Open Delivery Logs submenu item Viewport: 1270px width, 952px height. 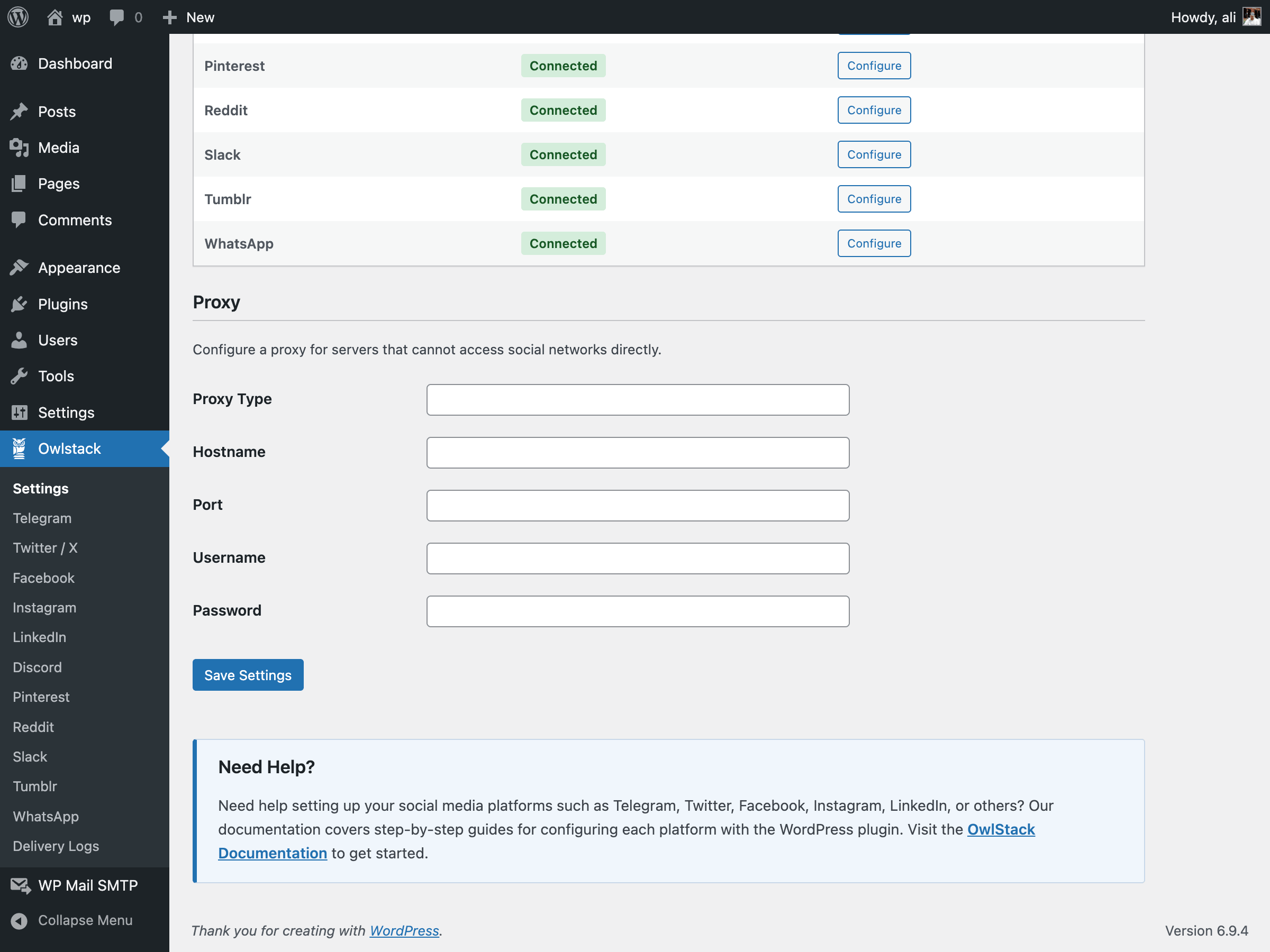[56, 846]
